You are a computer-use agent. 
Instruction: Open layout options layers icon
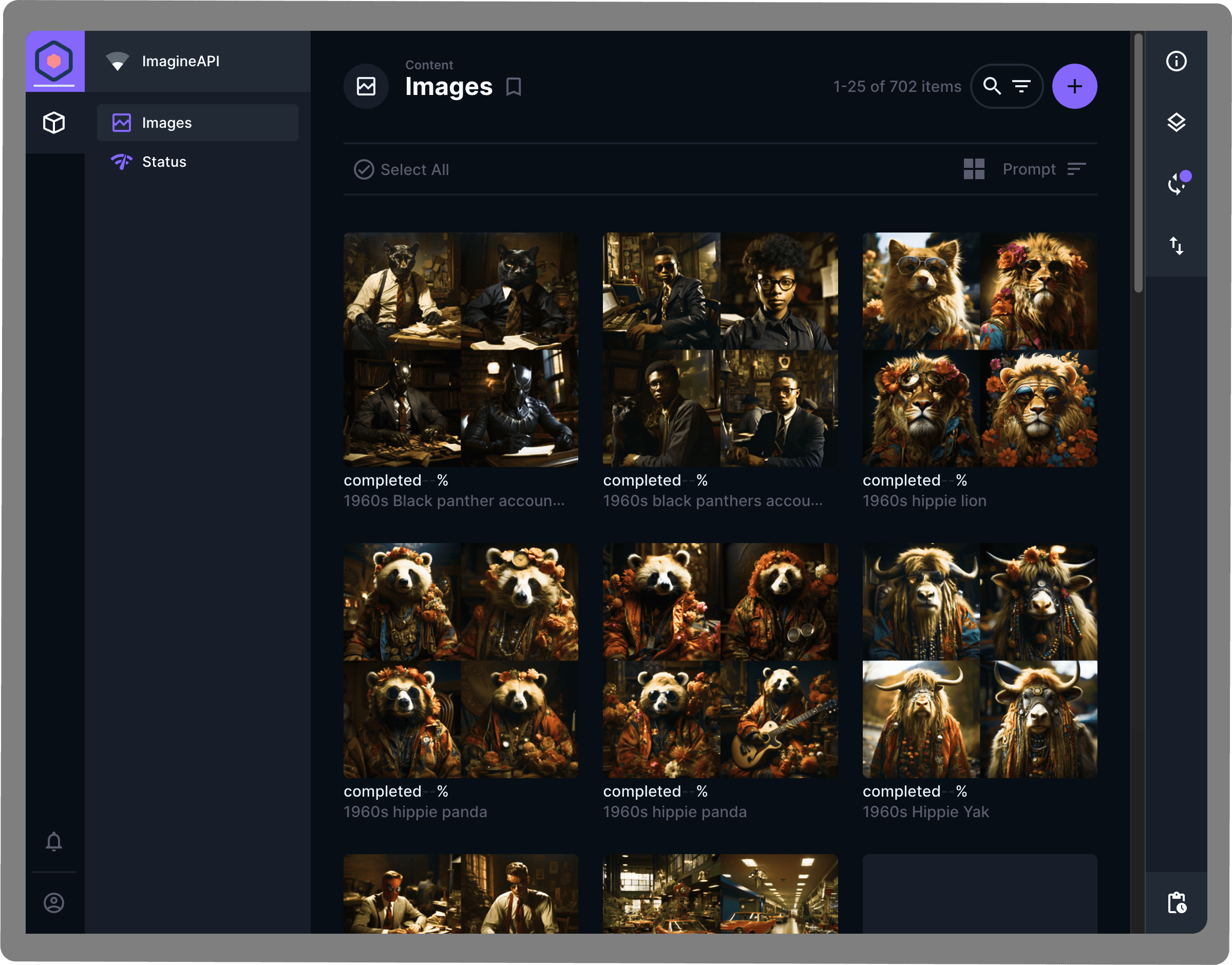point(1176,123)
